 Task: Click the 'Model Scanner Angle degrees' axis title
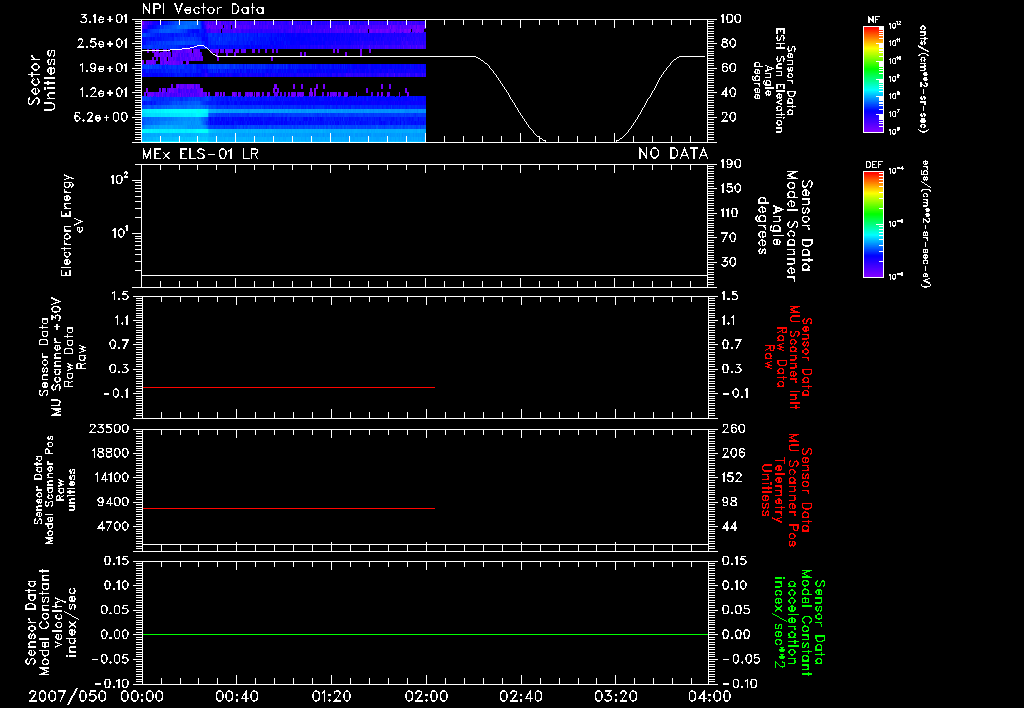(x=784, y=226)
